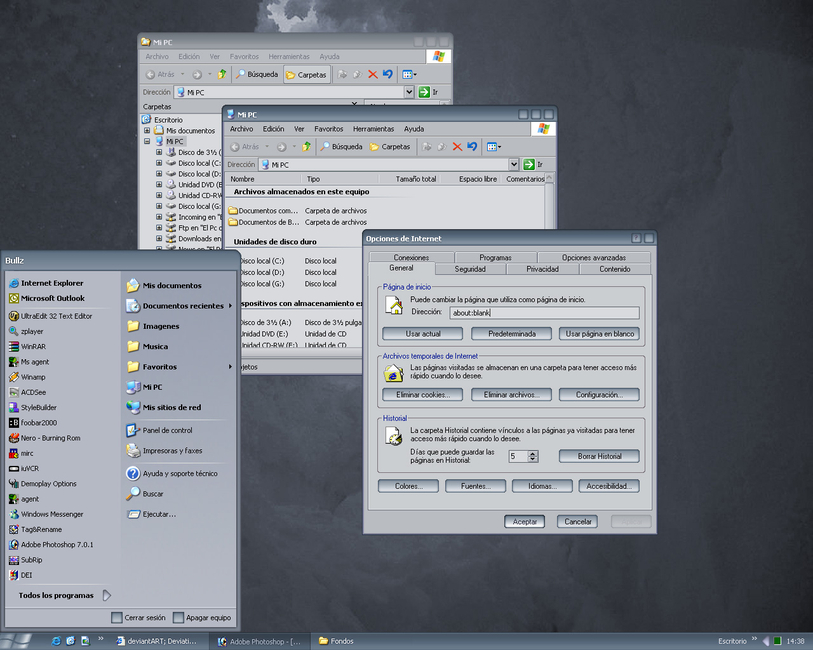Click Búsqueda in front Mi PC toolbar
Viewport: 813px width, 650px height.
[341, 147]
